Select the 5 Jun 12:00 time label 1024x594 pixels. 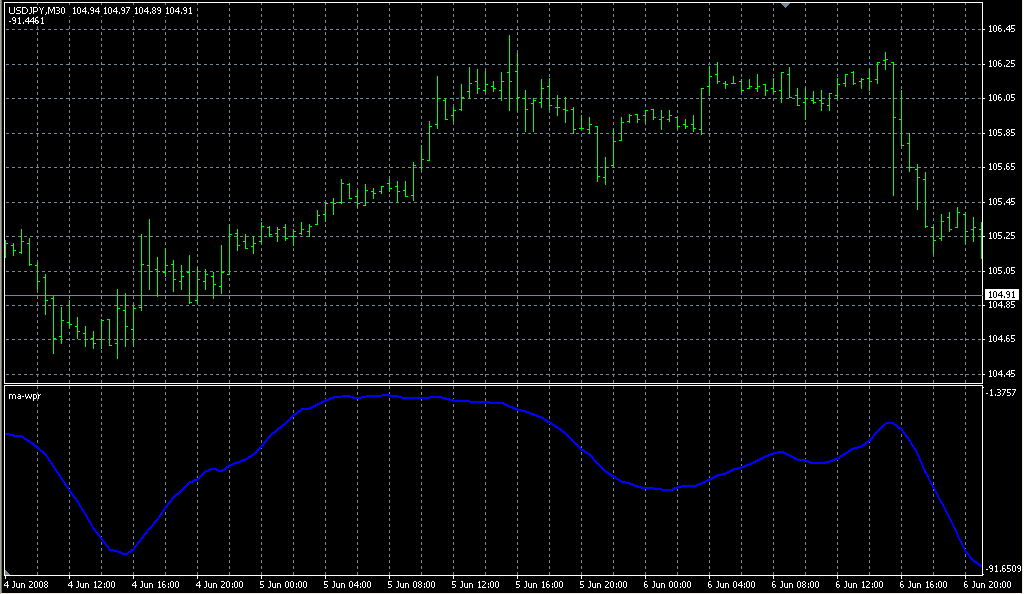[x=475, y=584]
